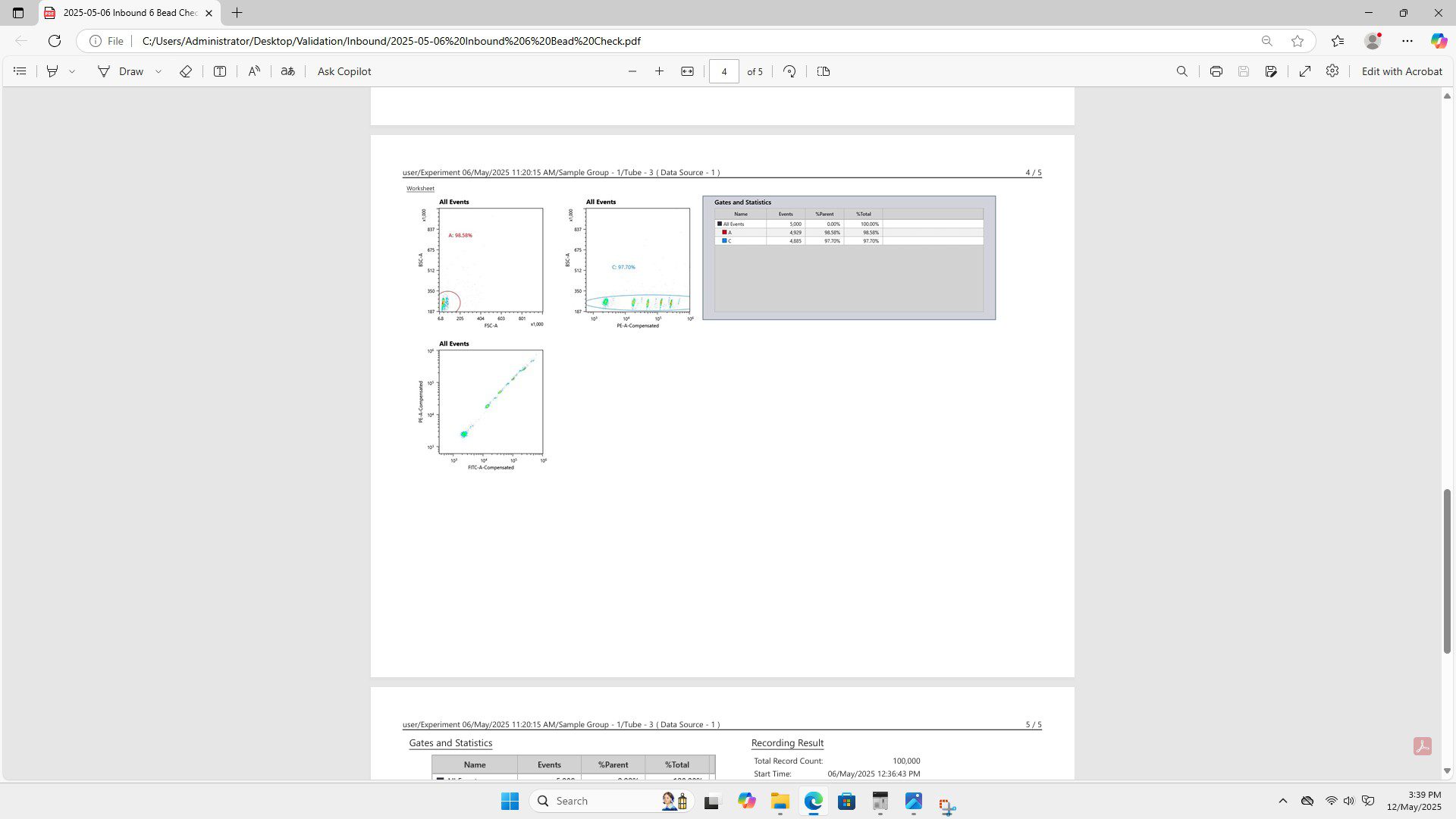1456x819 pixels.
Task: Expand the Highlight color dropdown arrow
Action: click(72, 71)
